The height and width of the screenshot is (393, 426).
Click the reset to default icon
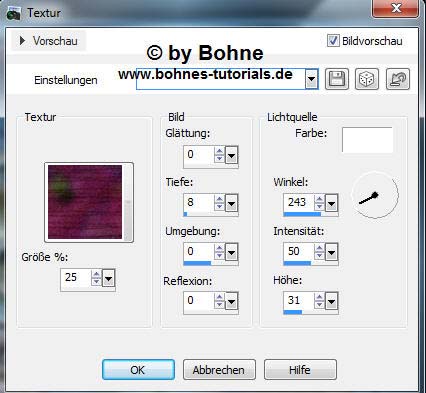[398, 79]
